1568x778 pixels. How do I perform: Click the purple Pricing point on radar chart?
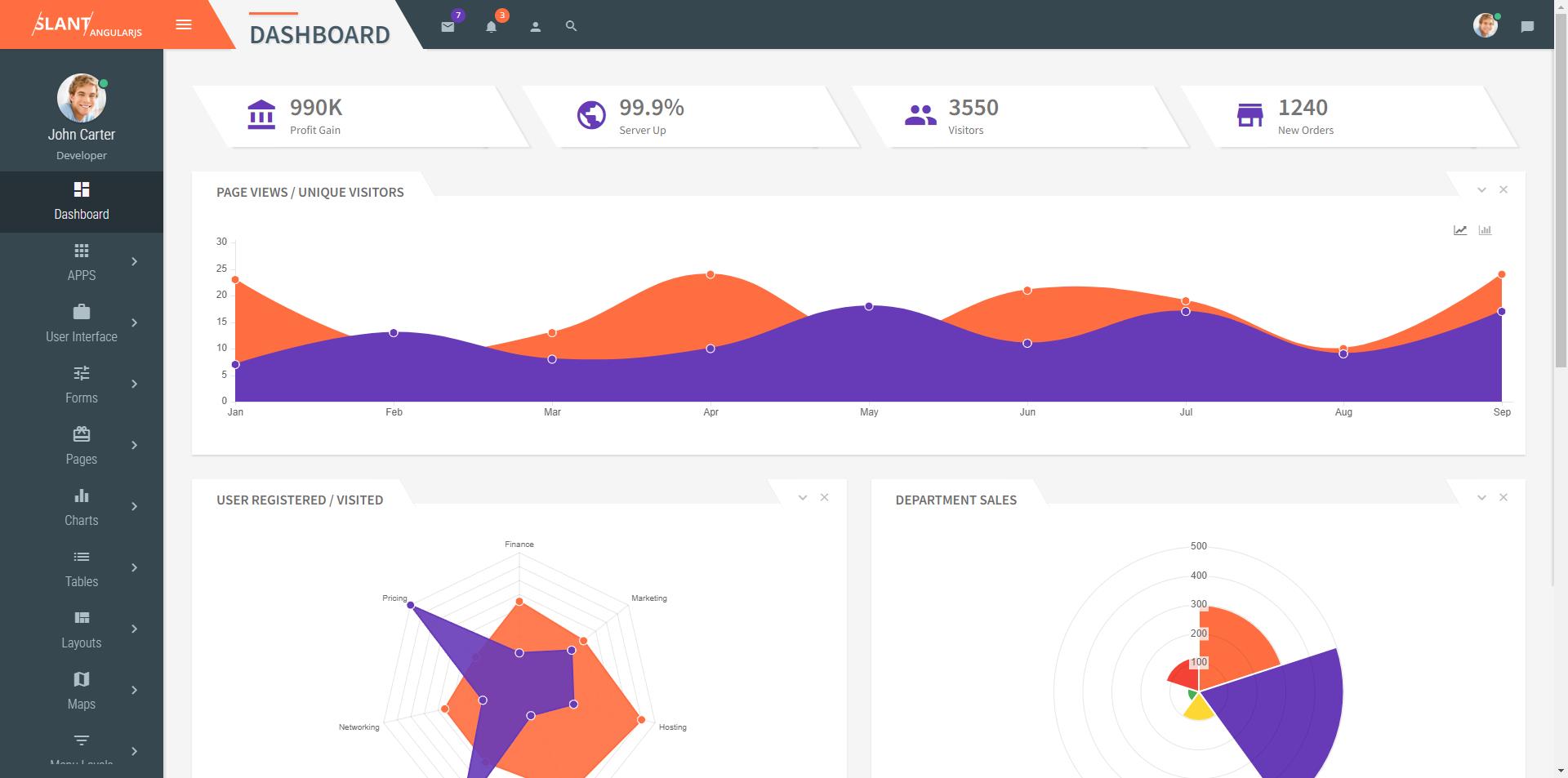pos(411,606)
